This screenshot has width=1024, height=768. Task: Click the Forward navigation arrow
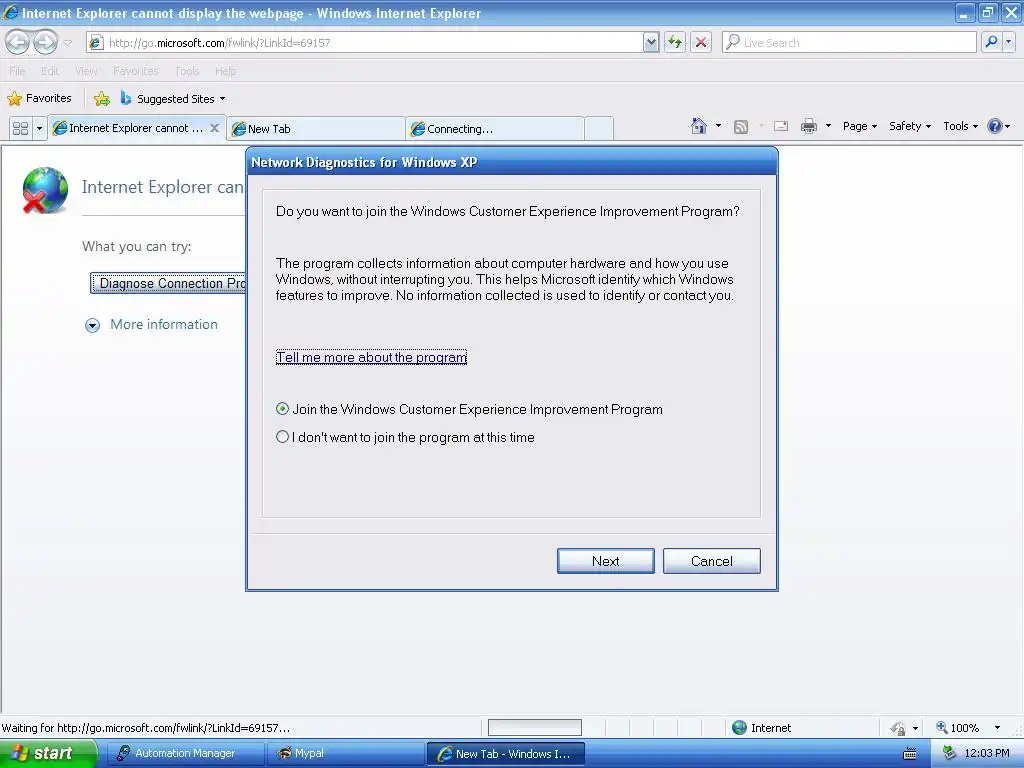45,42
